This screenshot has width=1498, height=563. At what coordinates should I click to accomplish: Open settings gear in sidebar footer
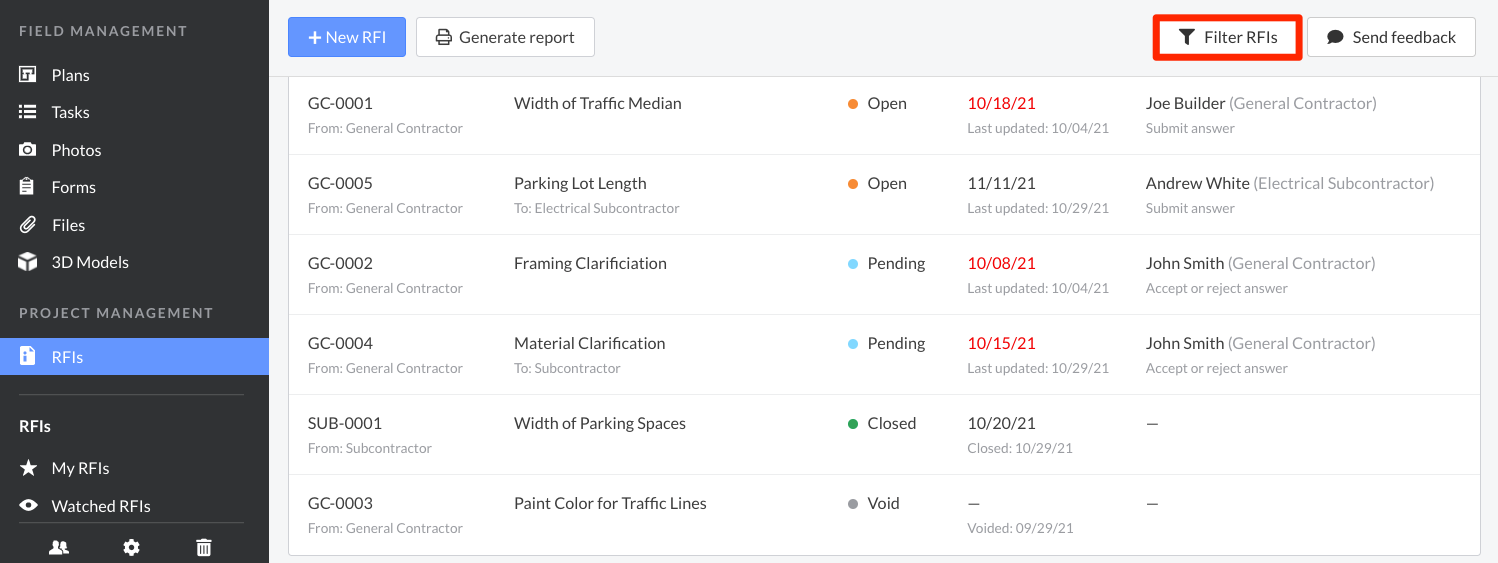(x=131, y=547)
